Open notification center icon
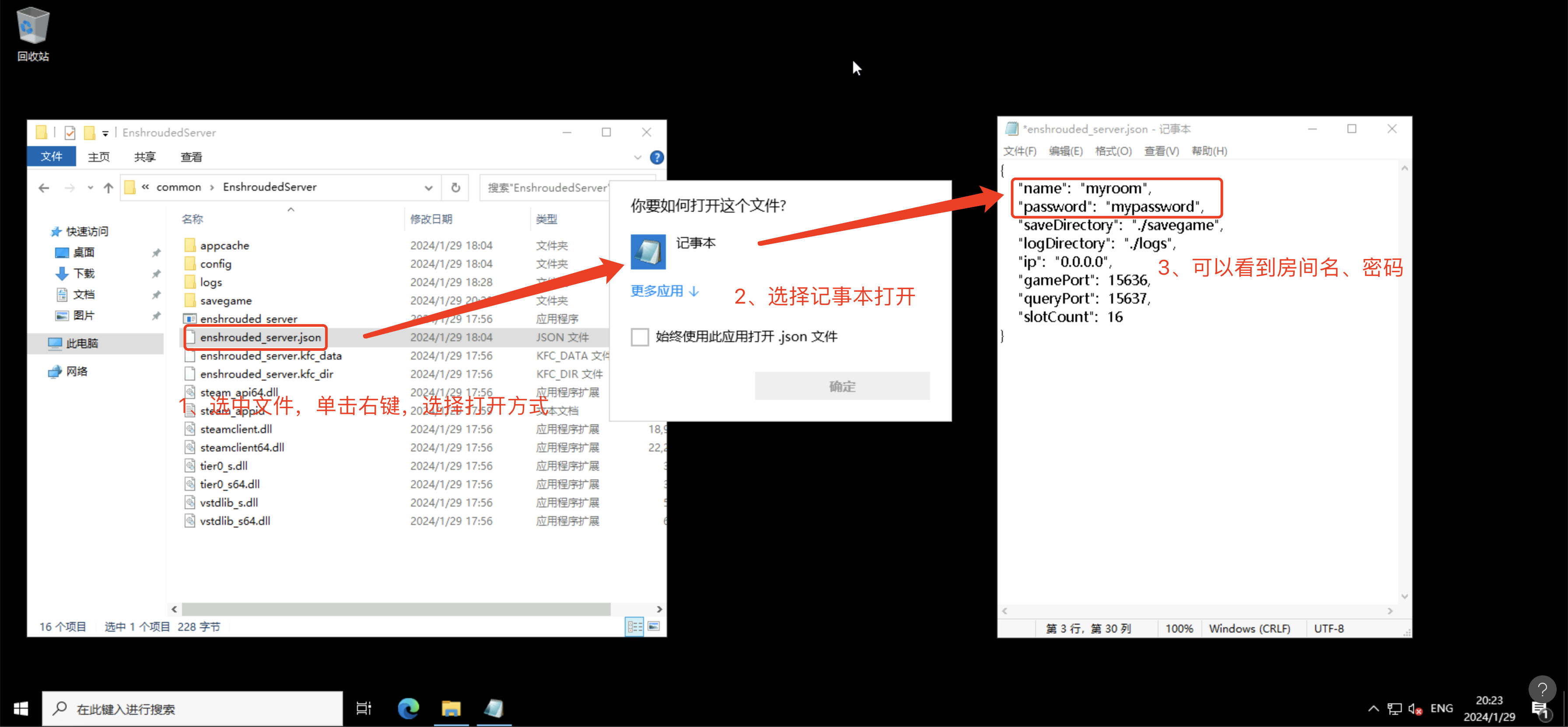Viewport: 1568px width, 727px height. (1540, 710)
